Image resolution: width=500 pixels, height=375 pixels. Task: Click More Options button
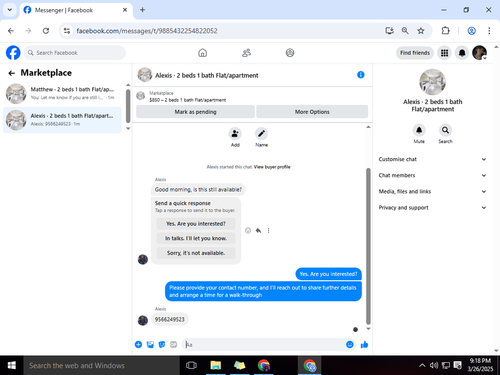click(312, 112)
